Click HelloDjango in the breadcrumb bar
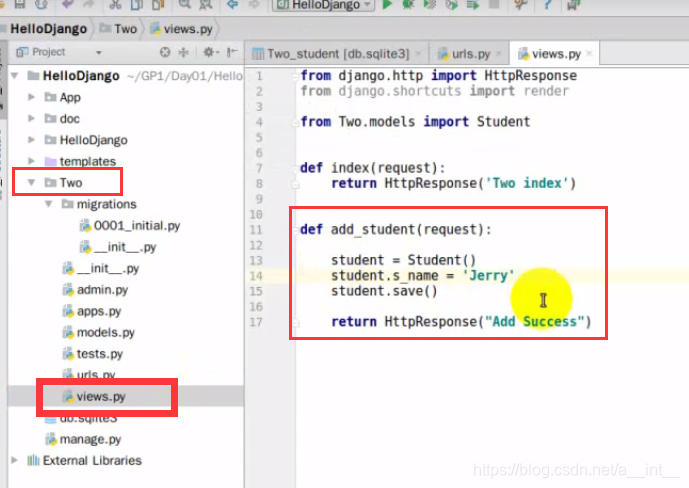The width and height of the screenshot is (689, 488). click(x=48, y=29)
